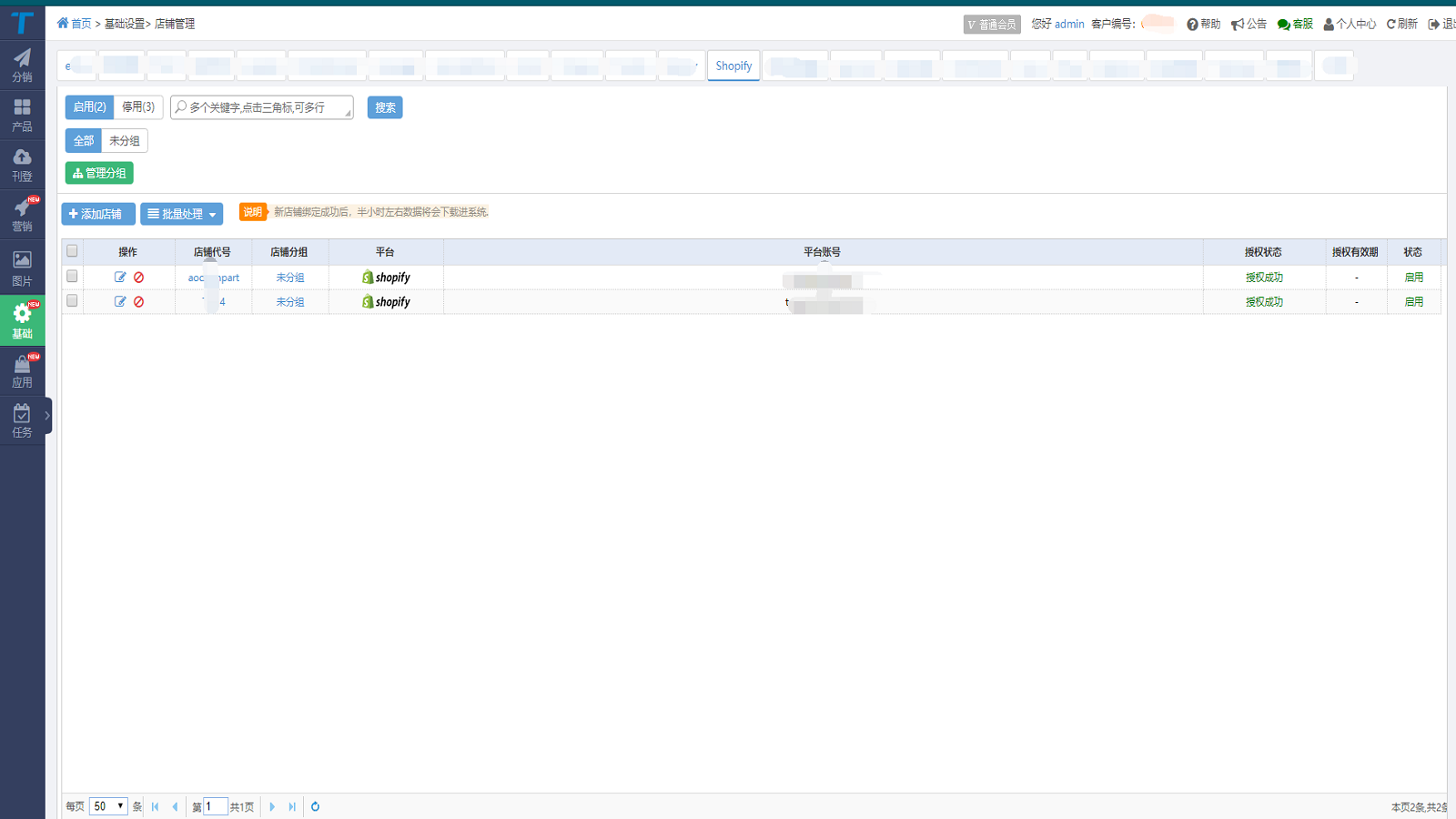This screenshot has width=1456, height=819.
Task: Click the pagination reload icon
Action: 315,806
